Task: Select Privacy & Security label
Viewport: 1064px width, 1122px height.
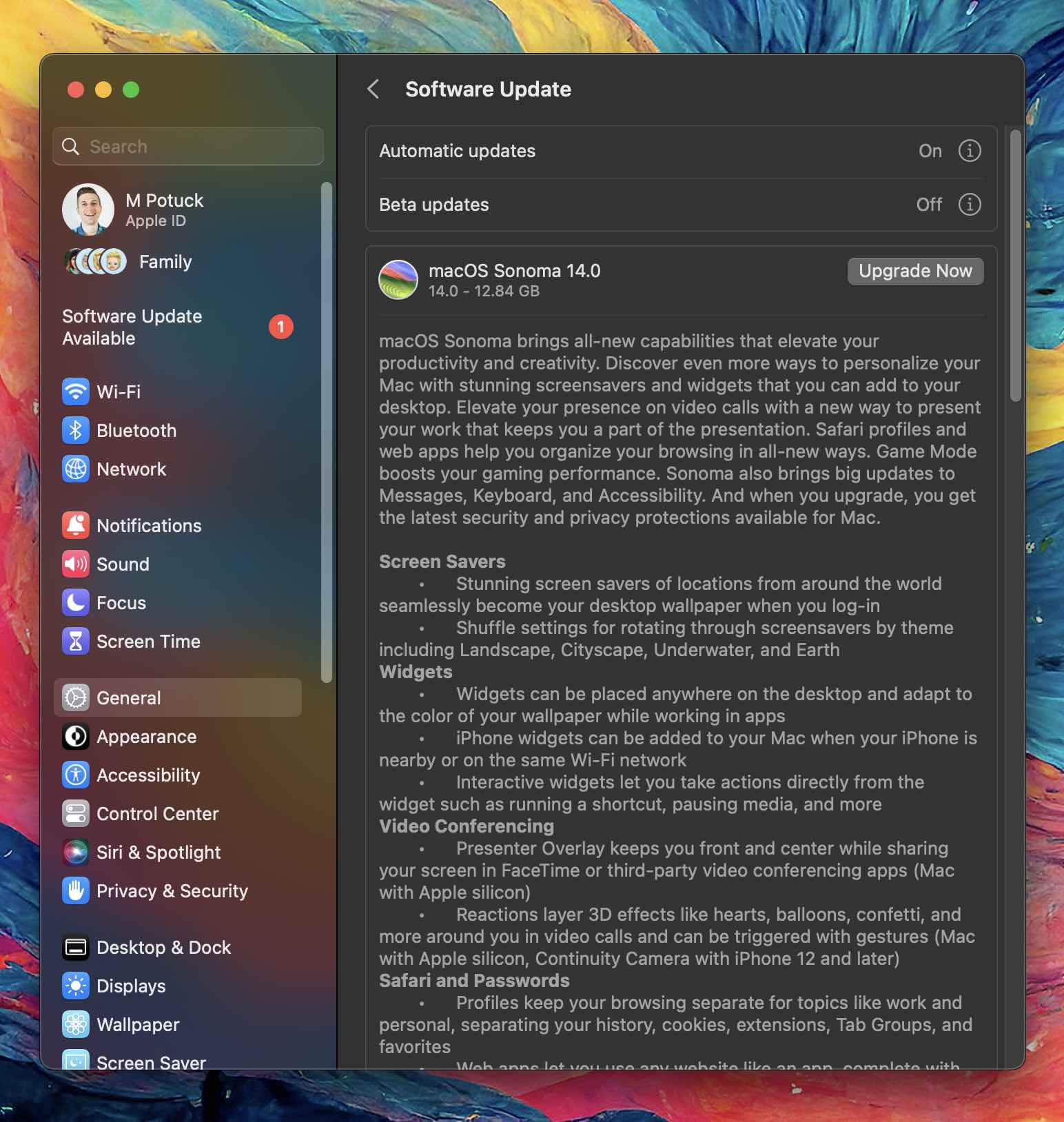Action: (x=172, y=890)
